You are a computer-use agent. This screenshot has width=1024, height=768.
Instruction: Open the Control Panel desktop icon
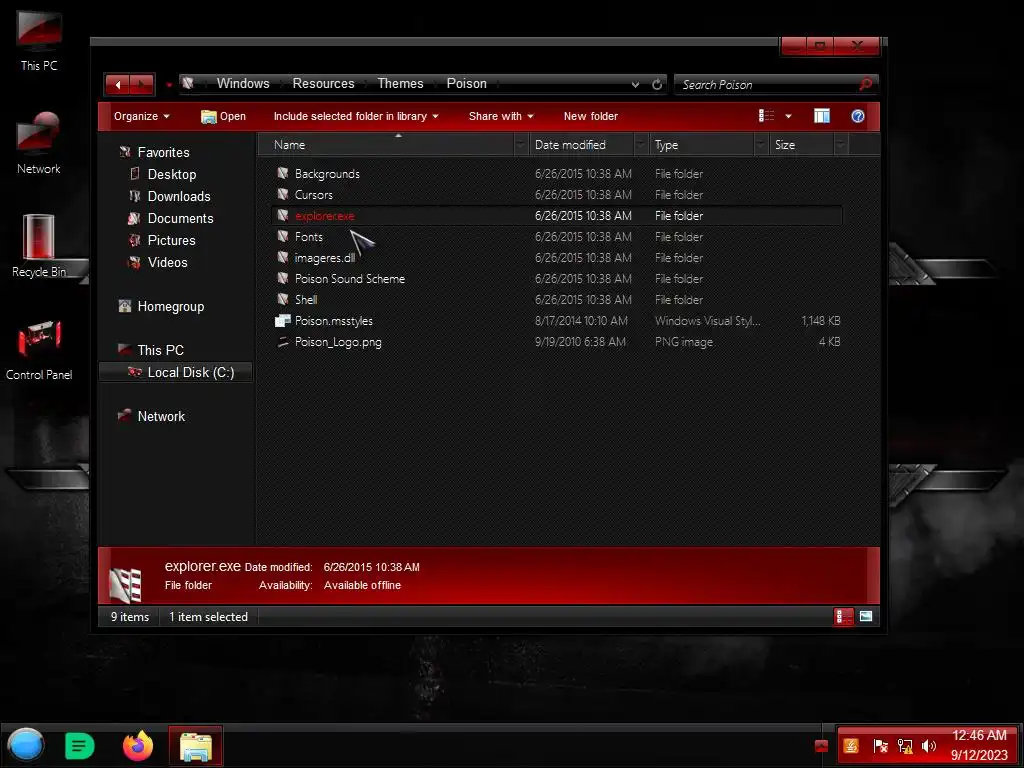coord(39,349)
